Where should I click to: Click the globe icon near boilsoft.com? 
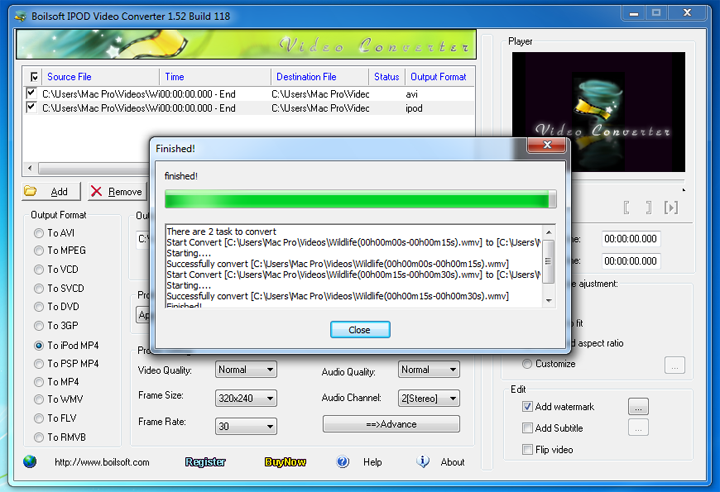[30, 461]
